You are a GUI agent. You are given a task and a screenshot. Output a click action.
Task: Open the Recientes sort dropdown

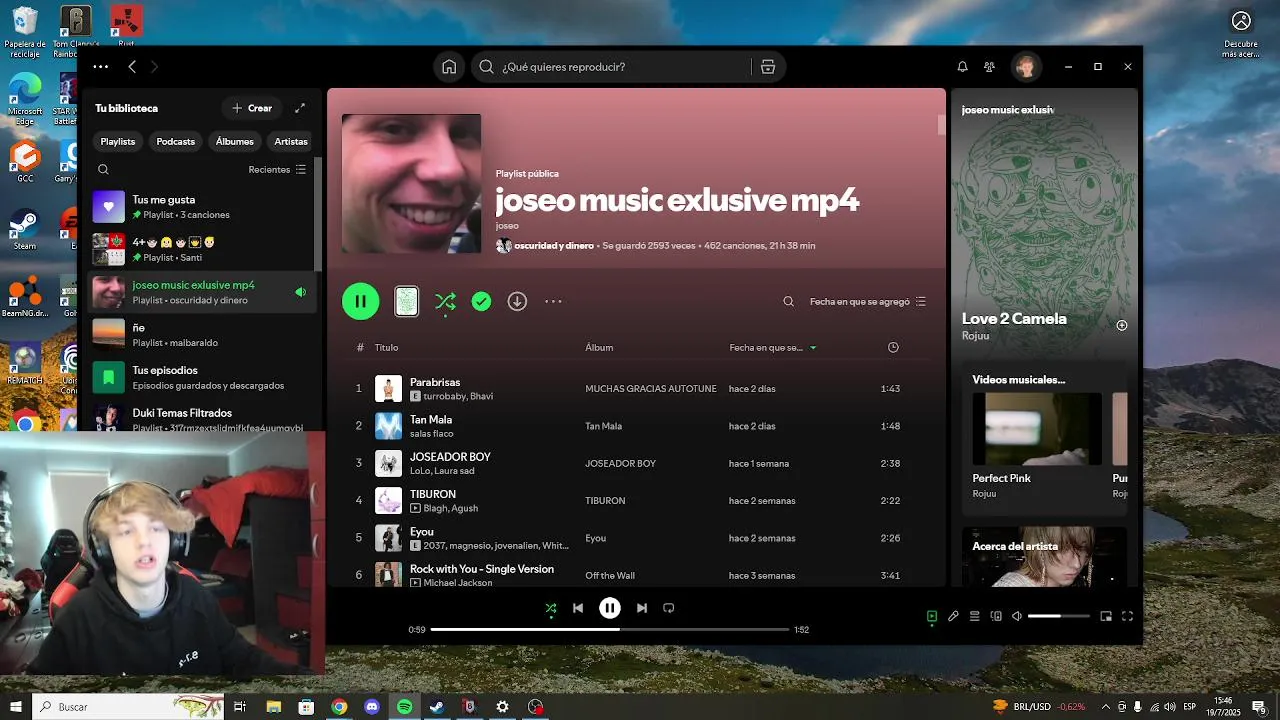tap(277, 170)
